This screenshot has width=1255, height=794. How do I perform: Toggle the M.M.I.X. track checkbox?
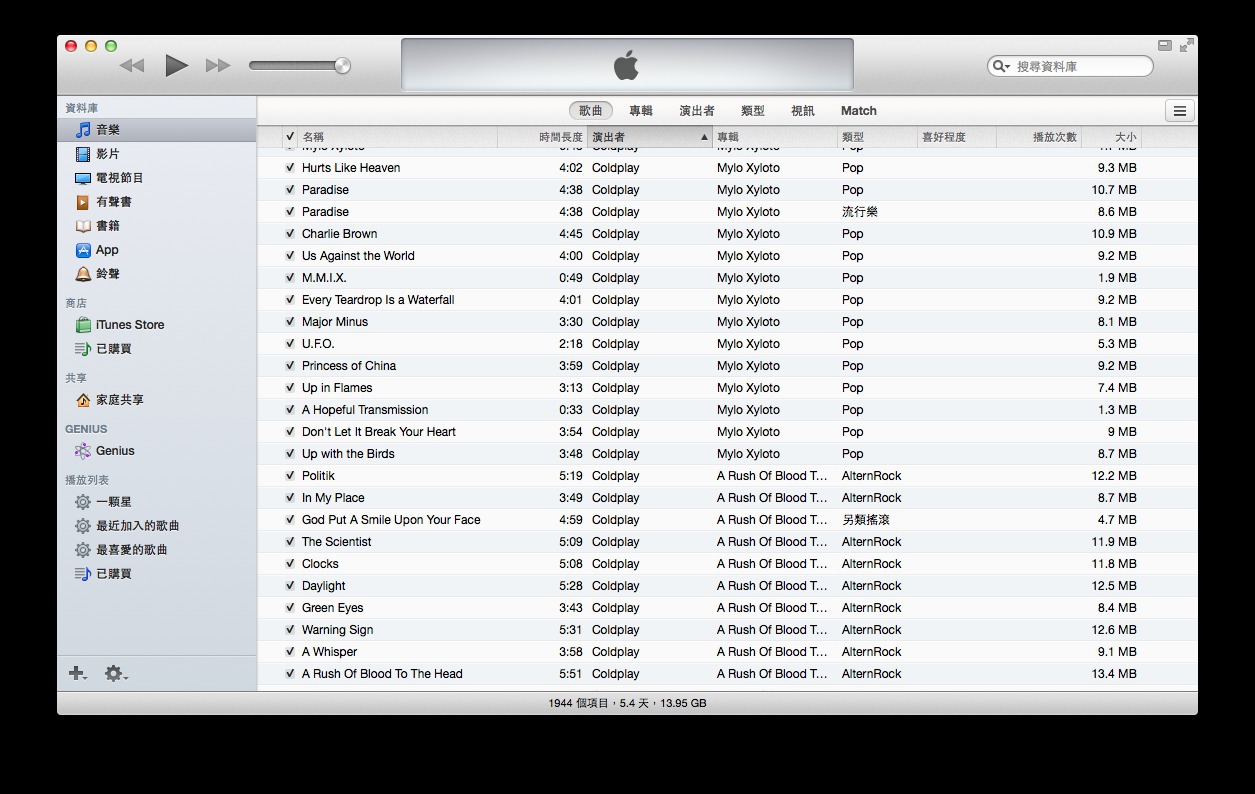[290, 278]
